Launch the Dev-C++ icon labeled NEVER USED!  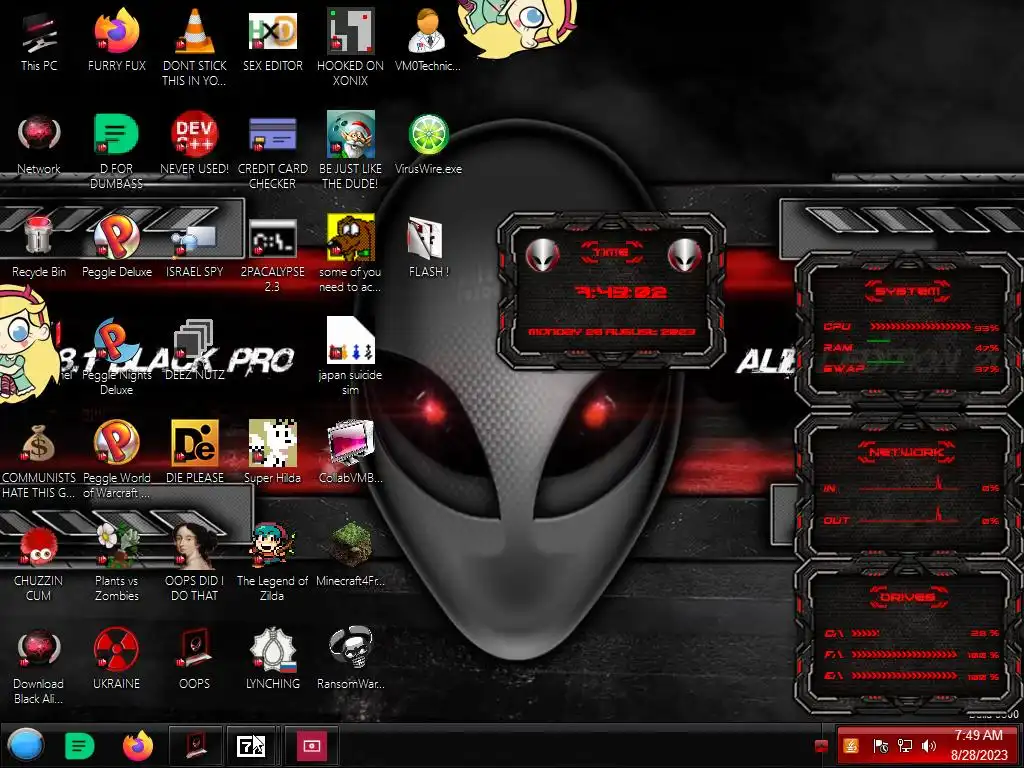click(195, 144)
